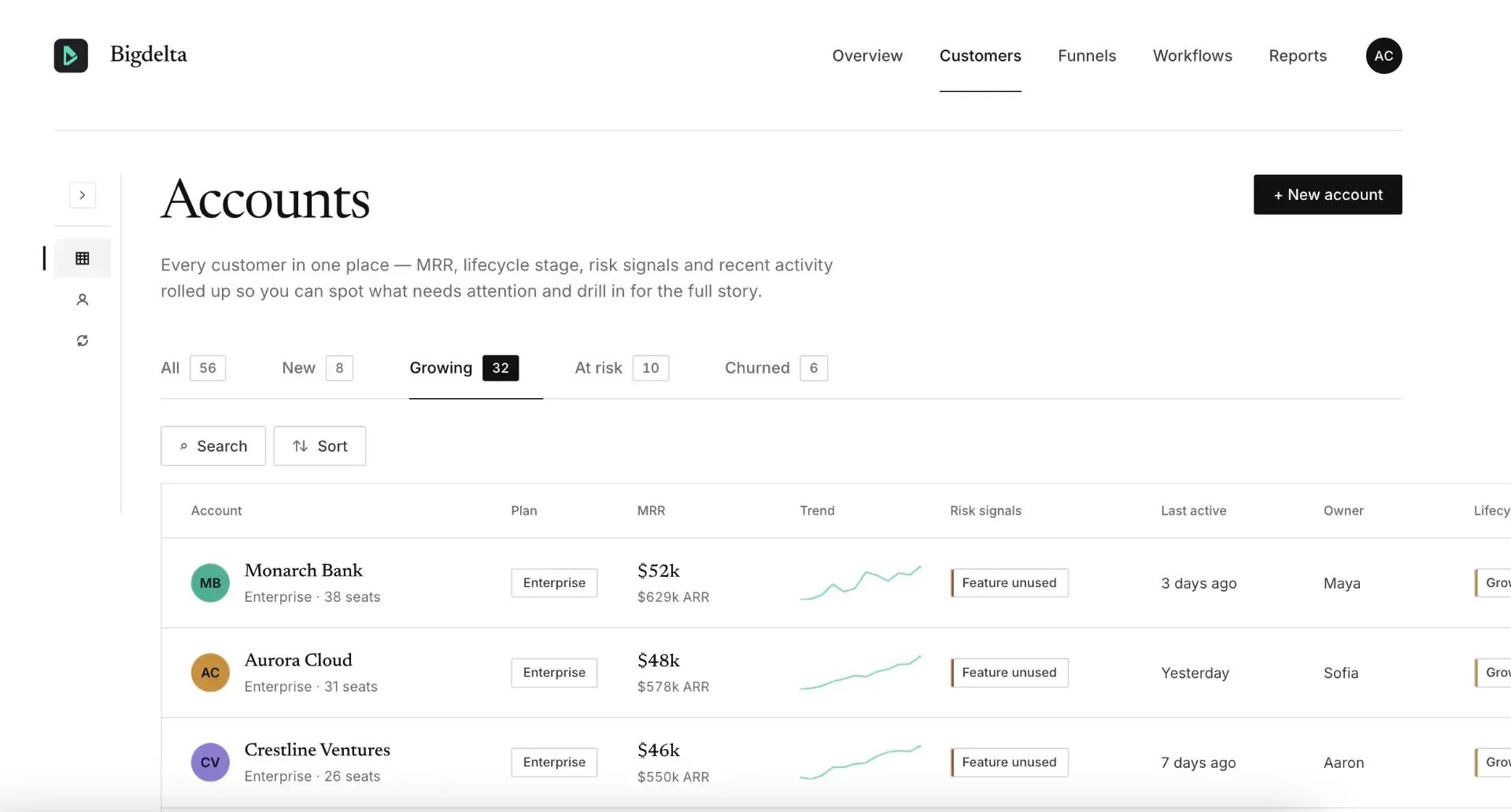This screenshot has height=812, width=1511.
Task: Select the table grid view sidebar icon
Action: point(83,258)
